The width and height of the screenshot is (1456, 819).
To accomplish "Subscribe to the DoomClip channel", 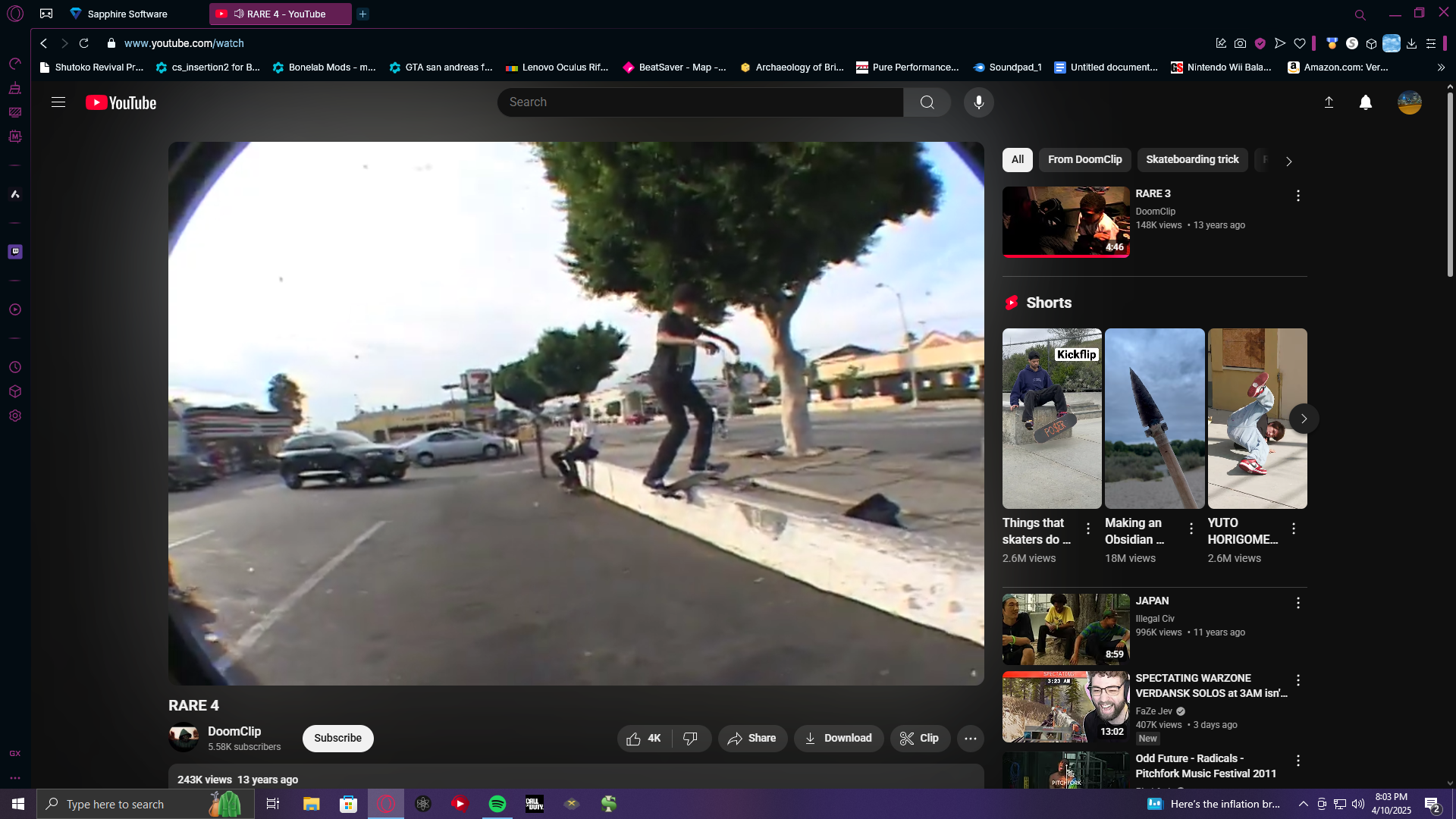I will (x=337, y=739).
